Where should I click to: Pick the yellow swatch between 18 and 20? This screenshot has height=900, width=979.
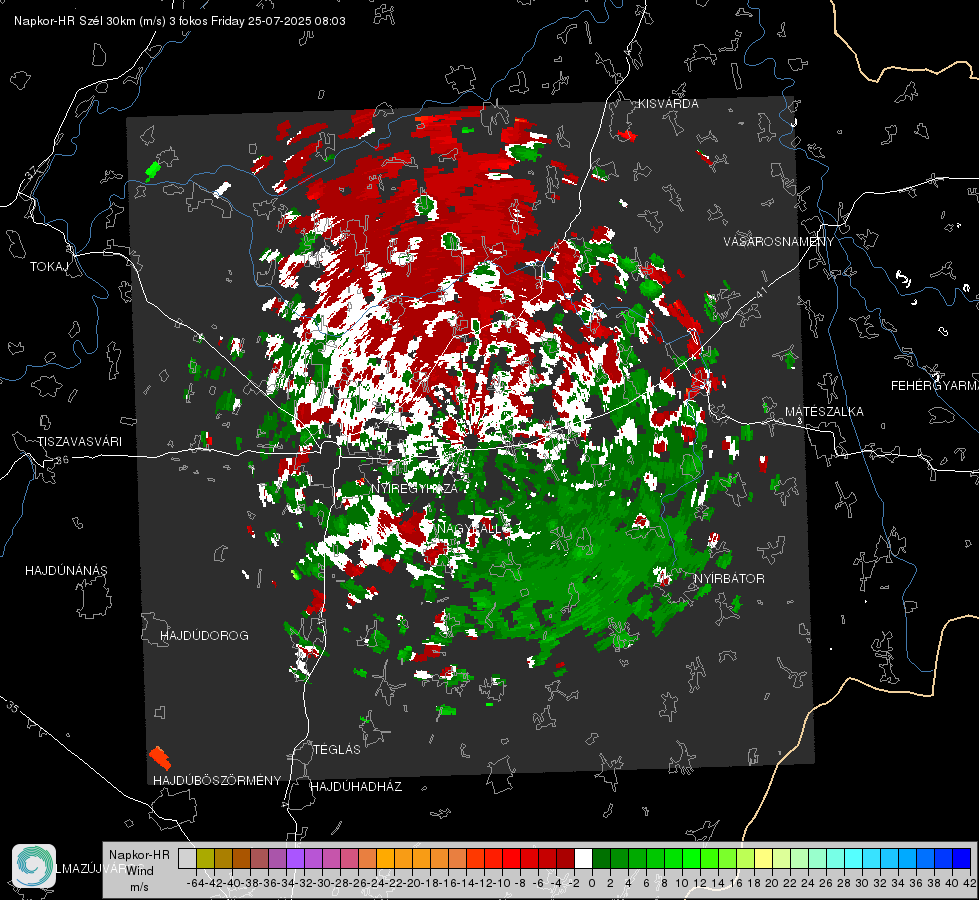point(764,859)
